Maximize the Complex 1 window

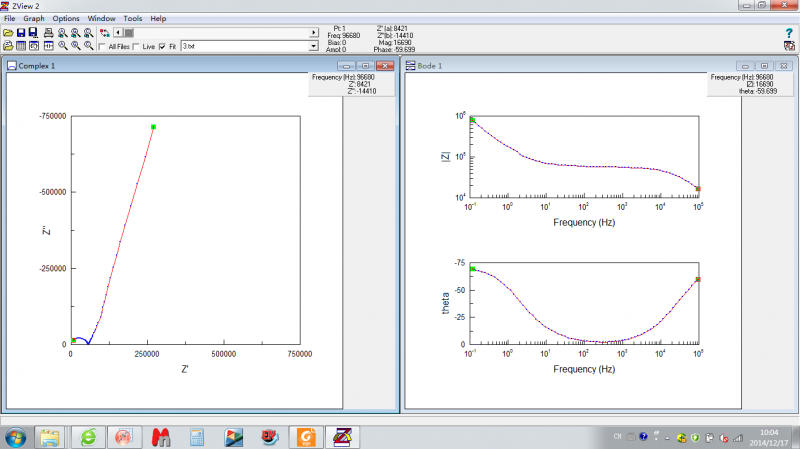pos(365,66)
